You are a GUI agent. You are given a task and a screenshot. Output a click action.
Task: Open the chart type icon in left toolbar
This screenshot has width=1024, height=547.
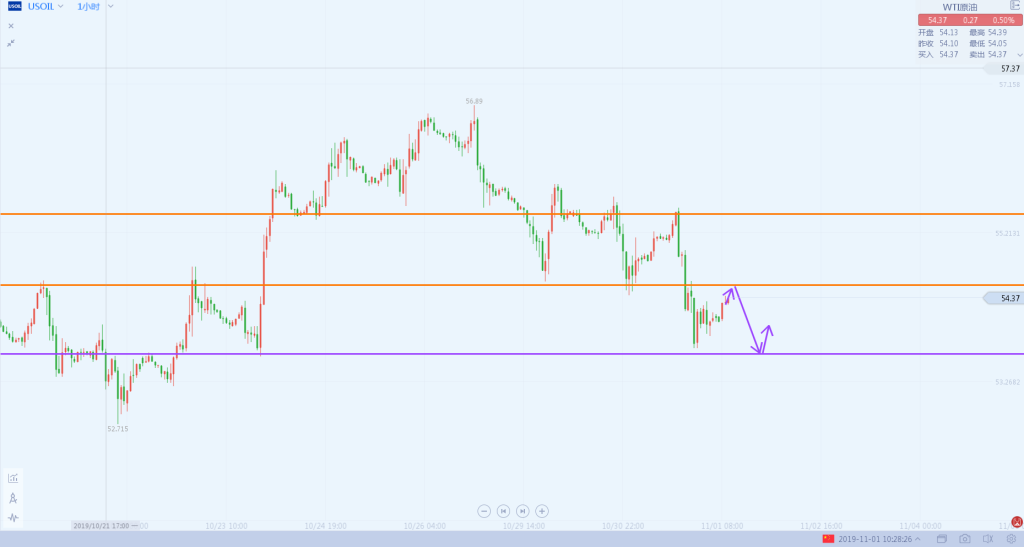[x=13, y=478]
